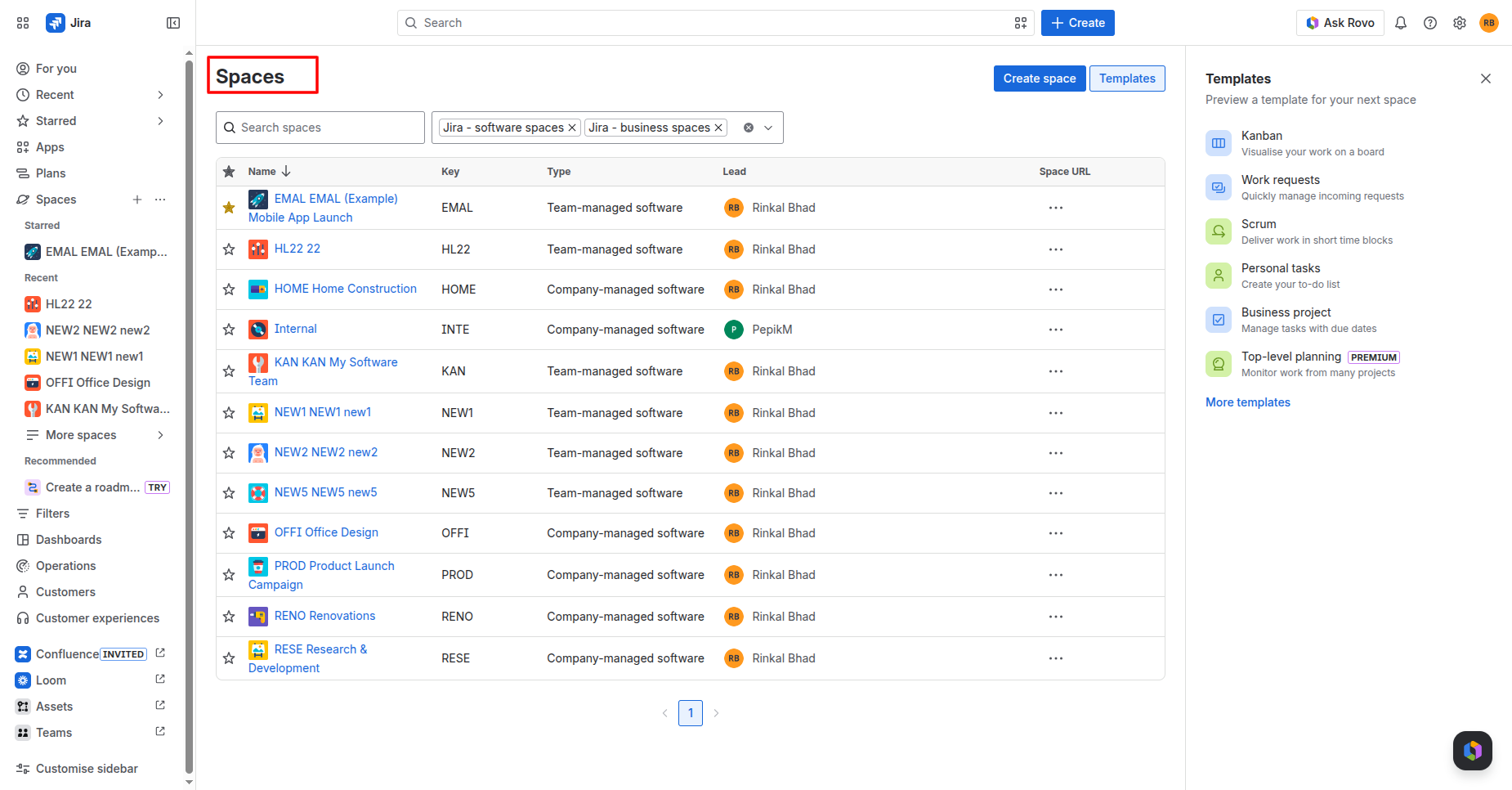Star the NEW2 NEW2 new2 space

click(229, 453)
